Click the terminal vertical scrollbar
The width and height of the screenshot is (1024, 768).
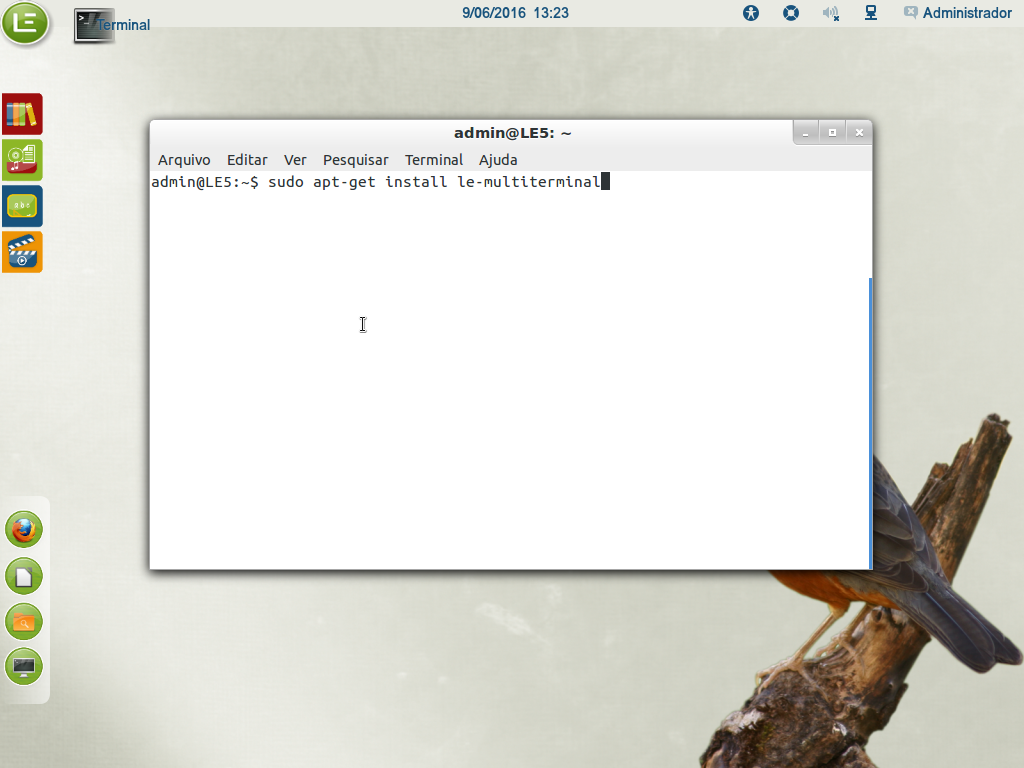(x=871, y=423)
